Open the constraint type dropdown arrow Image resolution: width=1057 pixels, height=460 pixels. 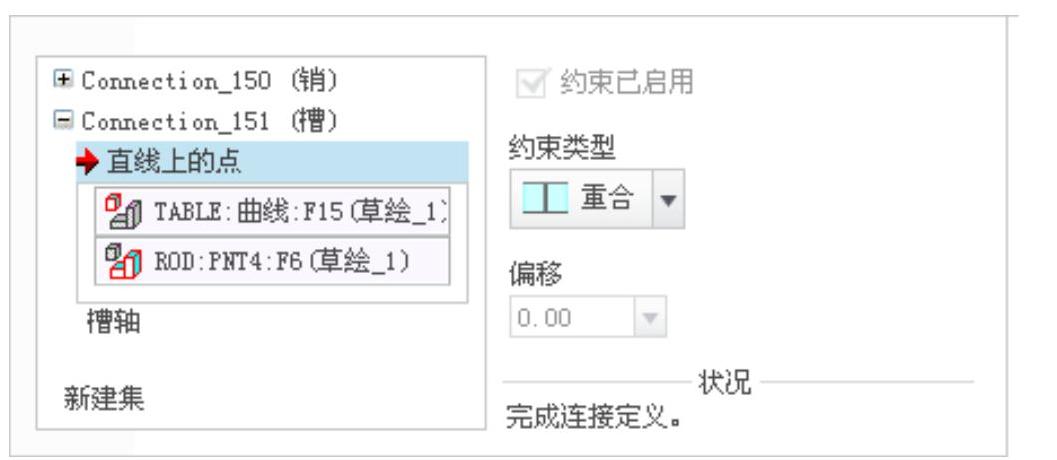click(668, 200)
